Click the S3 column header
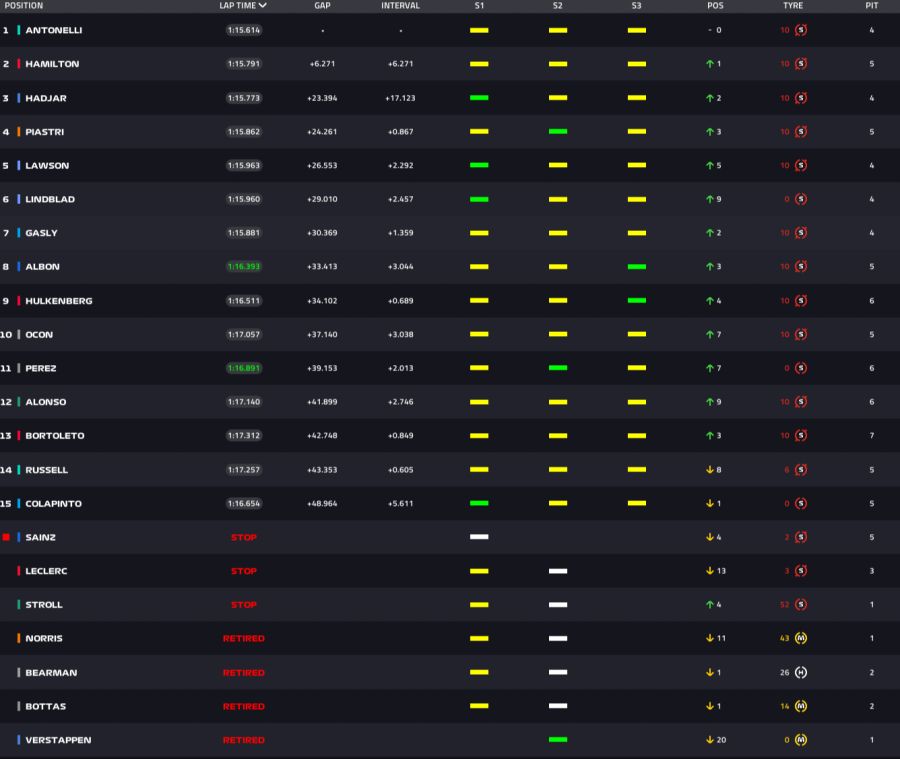Viewport: 900px width, 759px height. (x=636, y=6)
